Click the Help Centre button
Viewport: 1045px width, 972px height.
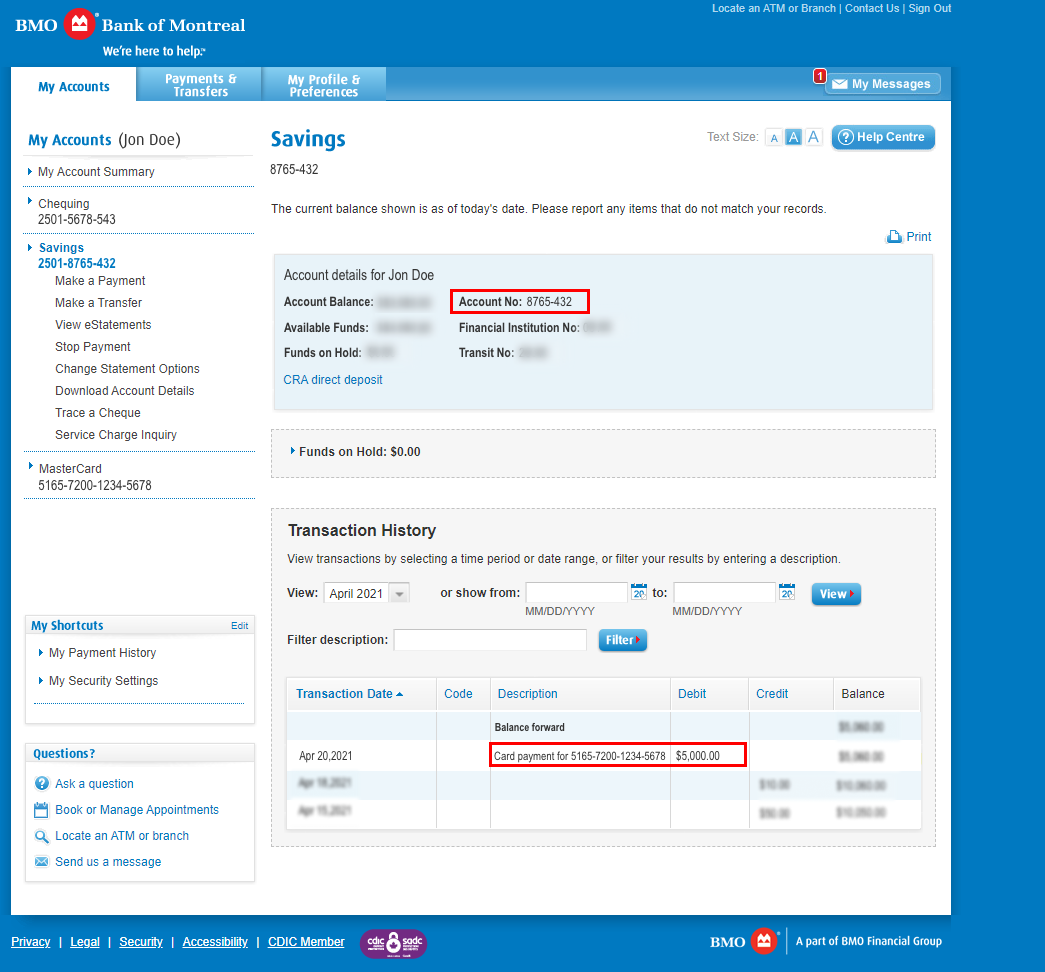[x=883, y=137]
